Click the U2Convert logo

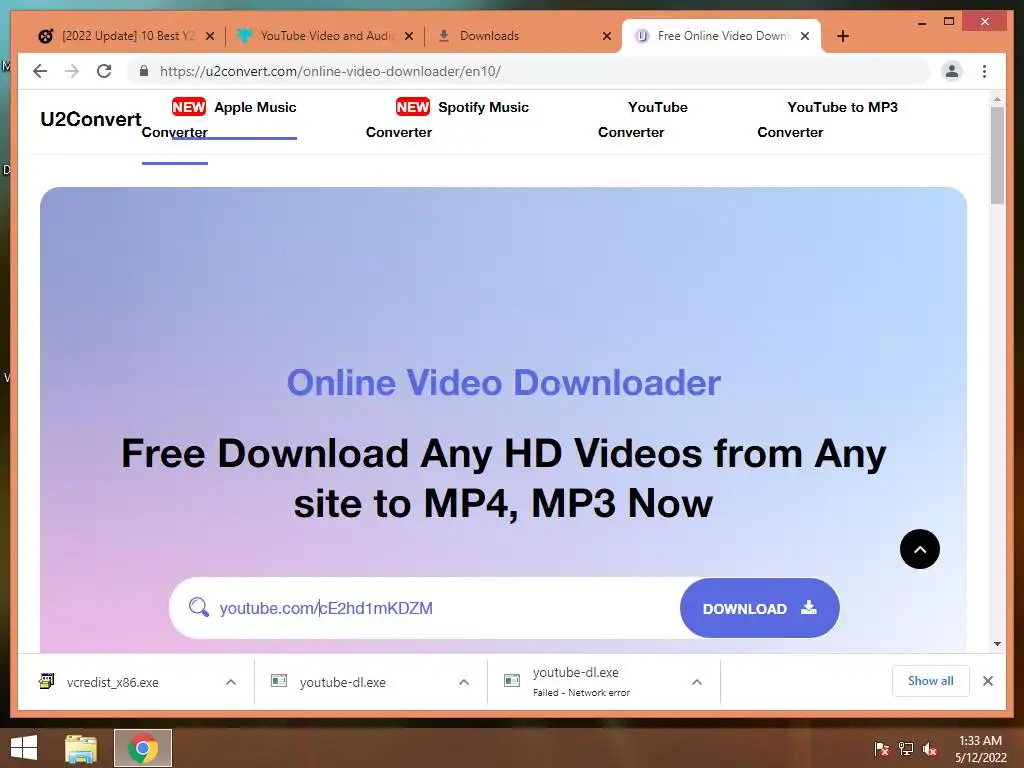(91, 119)
